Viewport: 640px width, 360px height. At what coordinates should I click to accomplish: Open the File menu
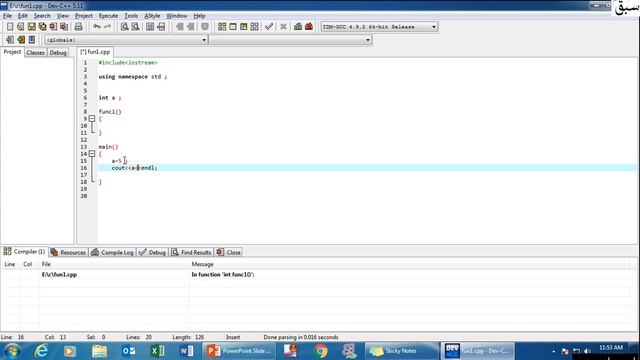click(x=7, y=16)
